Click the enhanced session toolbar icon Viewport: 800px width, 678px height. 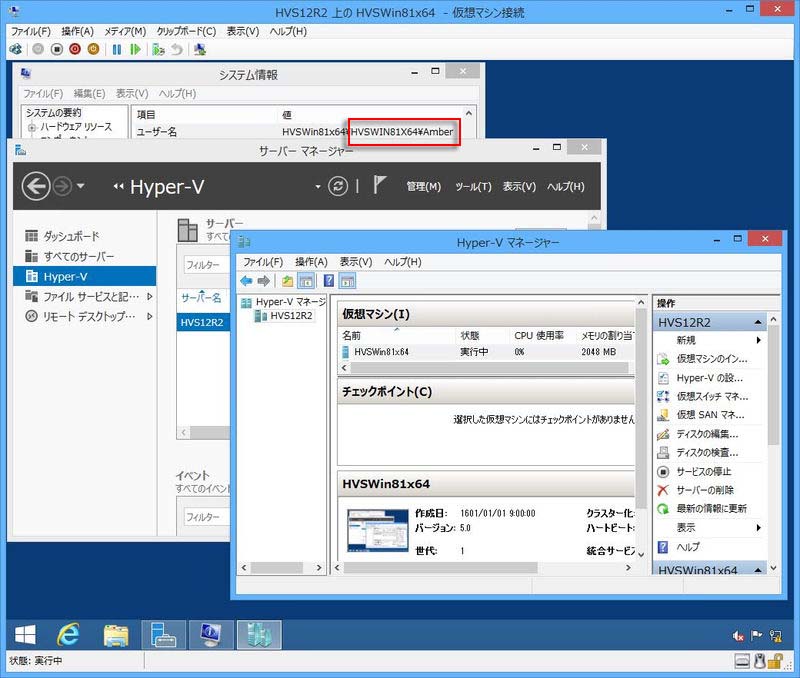(200, 49)
